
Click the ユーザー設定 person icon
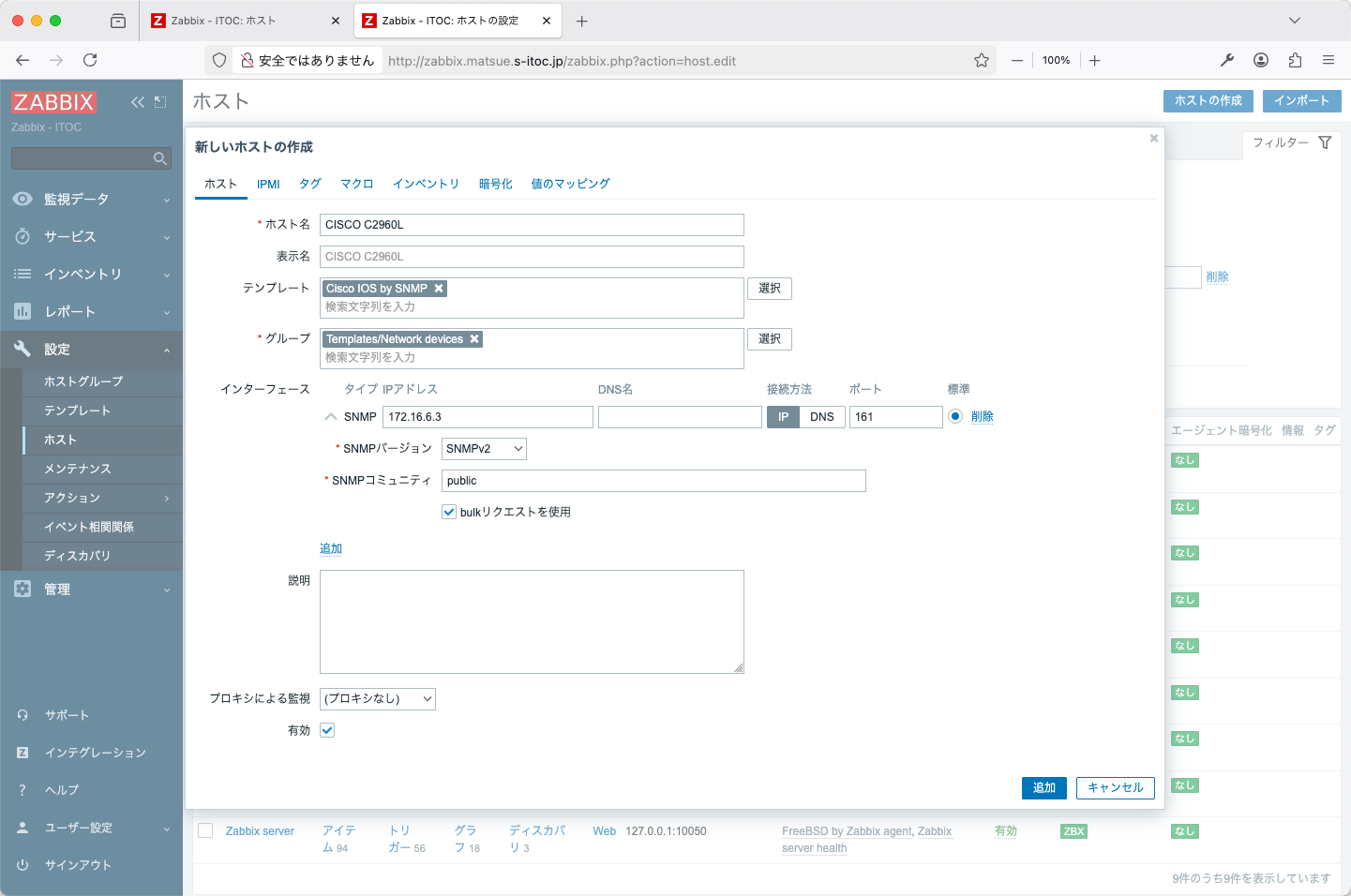coord(23,828)
